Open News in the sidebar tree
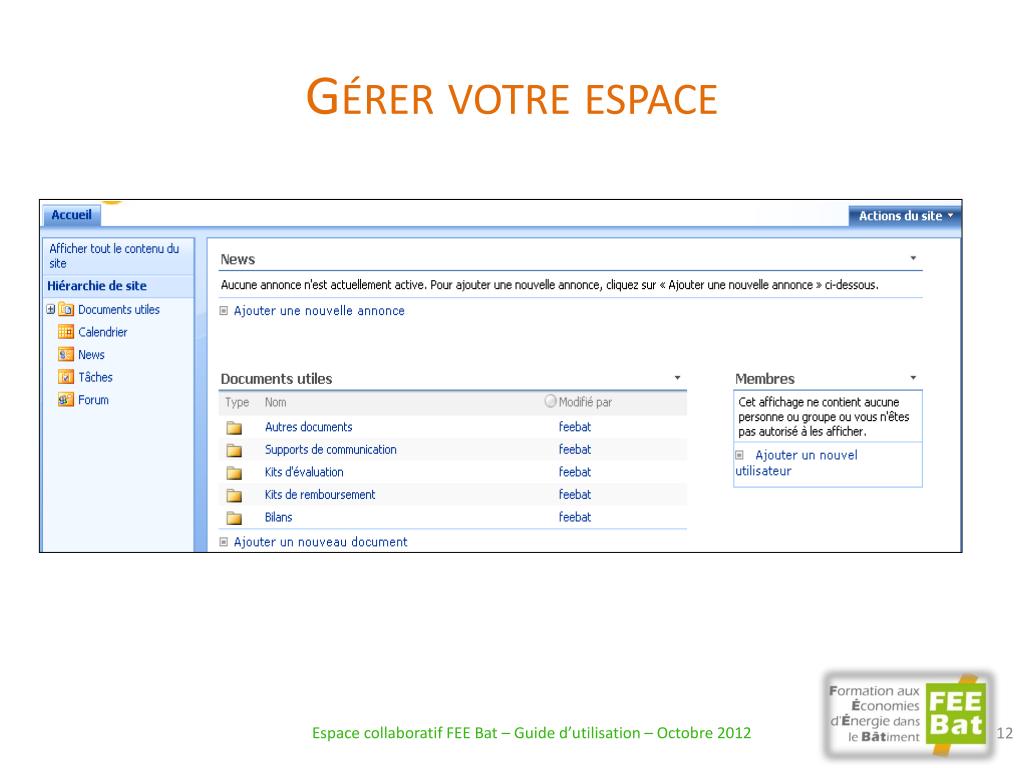 point(91,355)
